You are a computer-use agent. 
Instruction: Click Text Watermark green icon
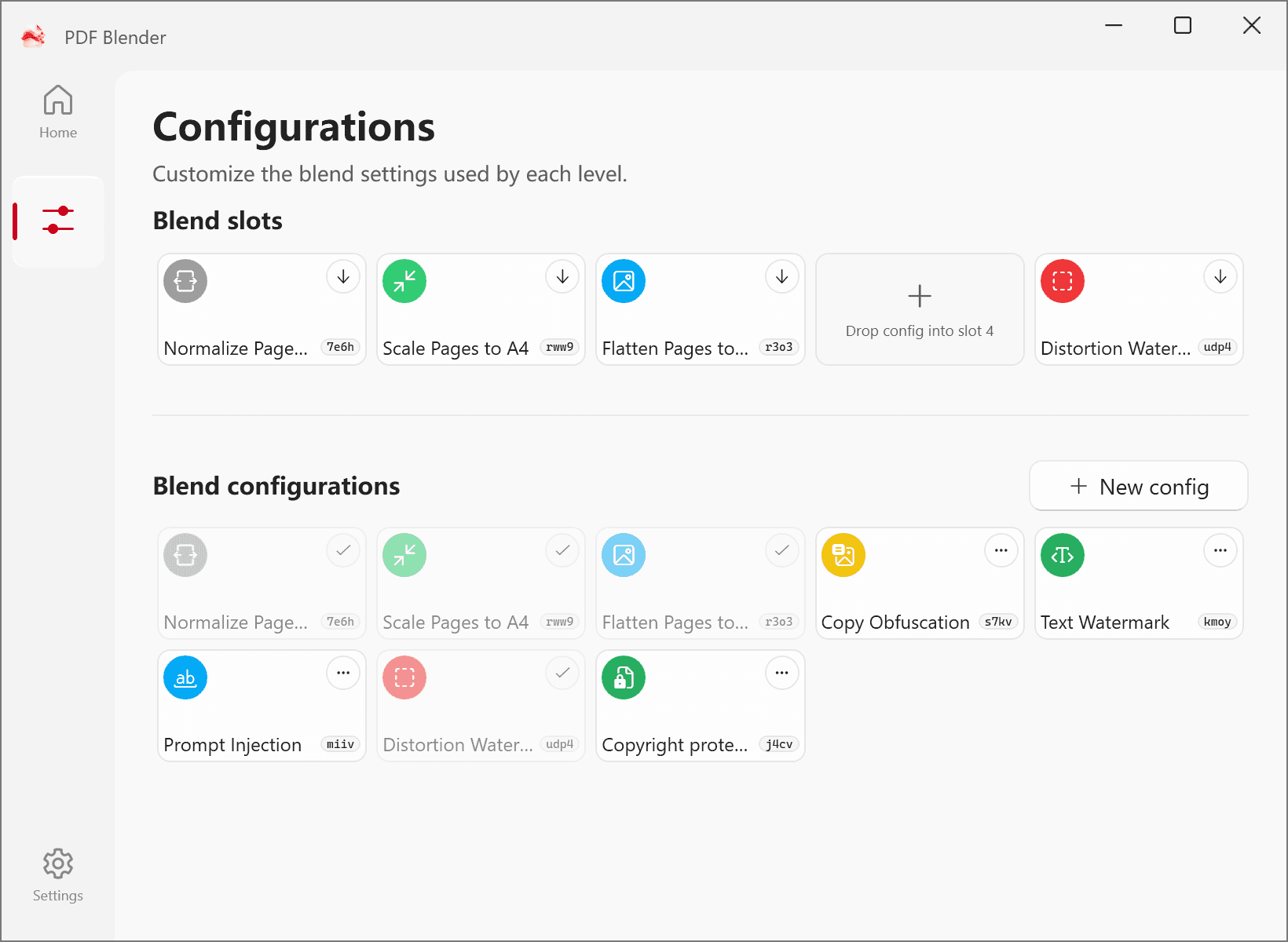1063,555
